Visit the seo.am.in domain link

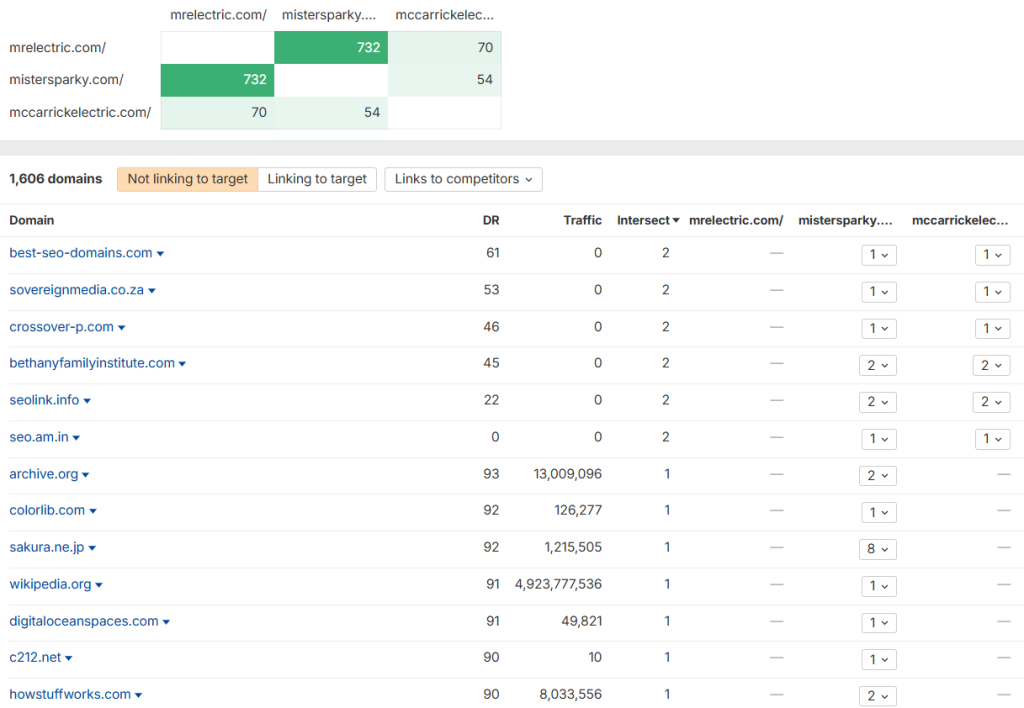(38, 437)
